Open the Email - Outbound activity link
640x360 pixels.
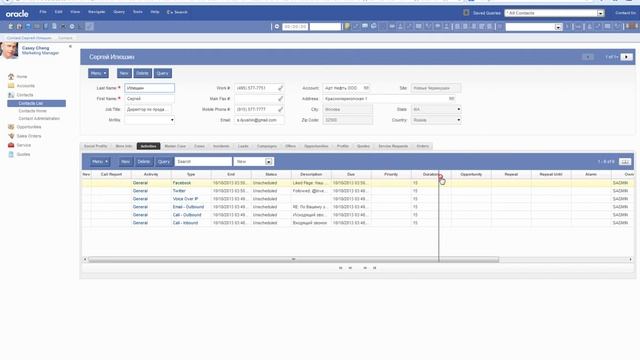point(188,207)
